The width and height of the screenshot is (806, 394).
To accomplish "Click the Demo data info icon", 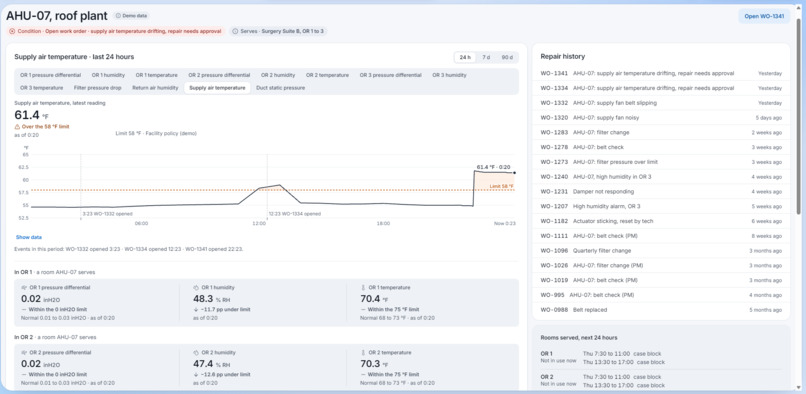I will pyautogui.click(x=118, y=15).
